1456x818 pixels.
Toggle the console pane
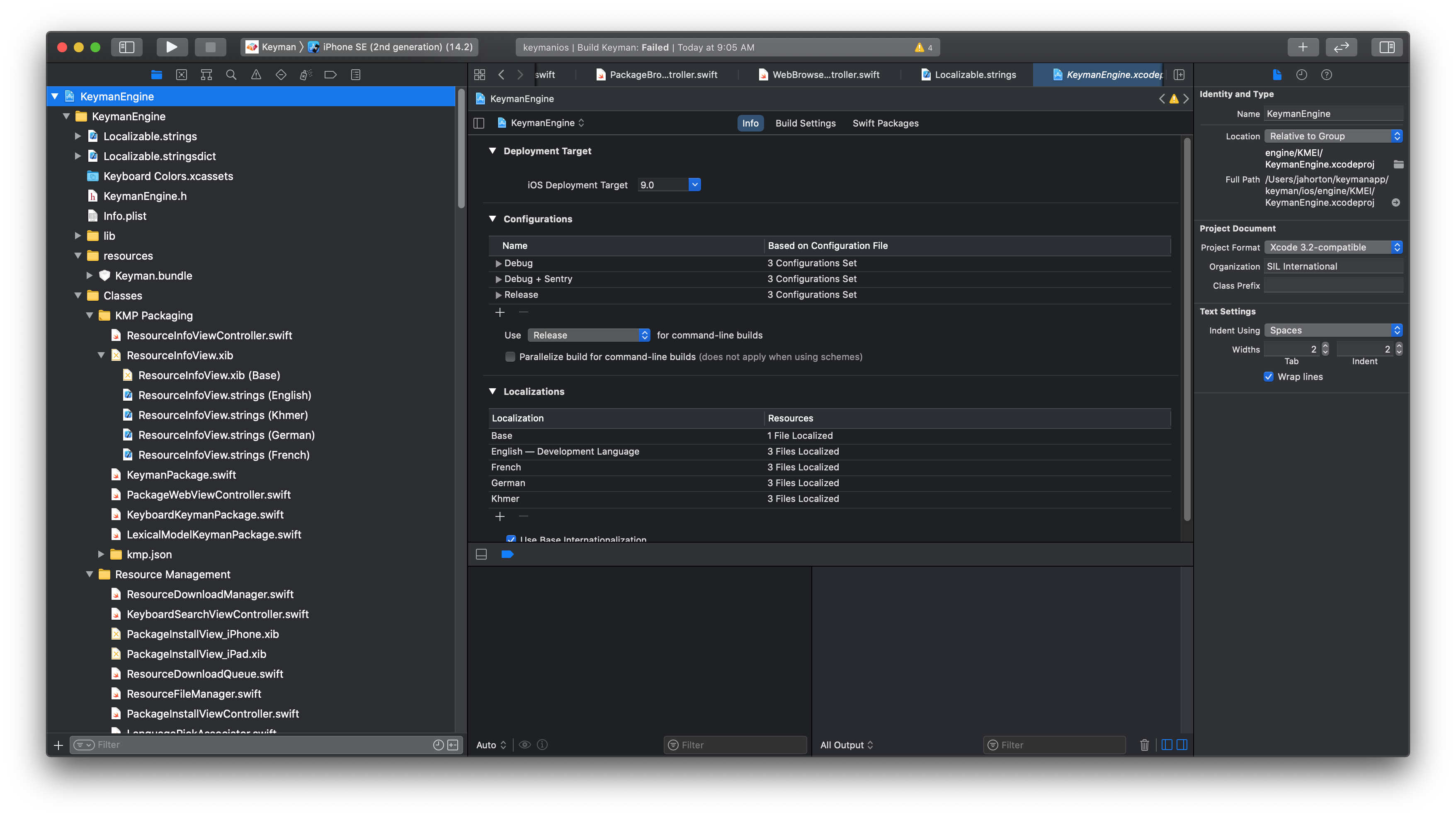1182,745
